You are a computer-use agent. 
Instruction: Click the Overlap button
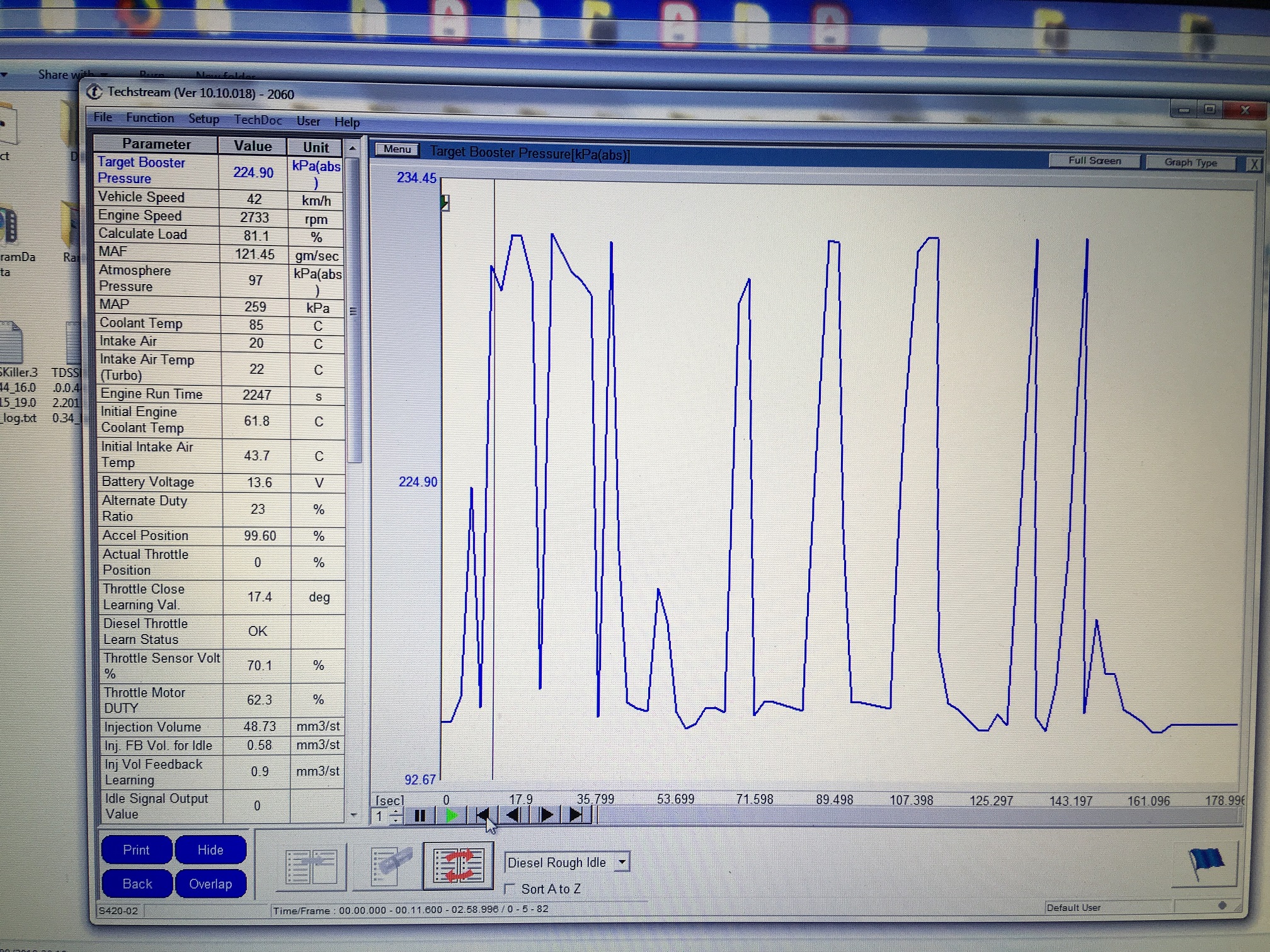pos(210,884)
